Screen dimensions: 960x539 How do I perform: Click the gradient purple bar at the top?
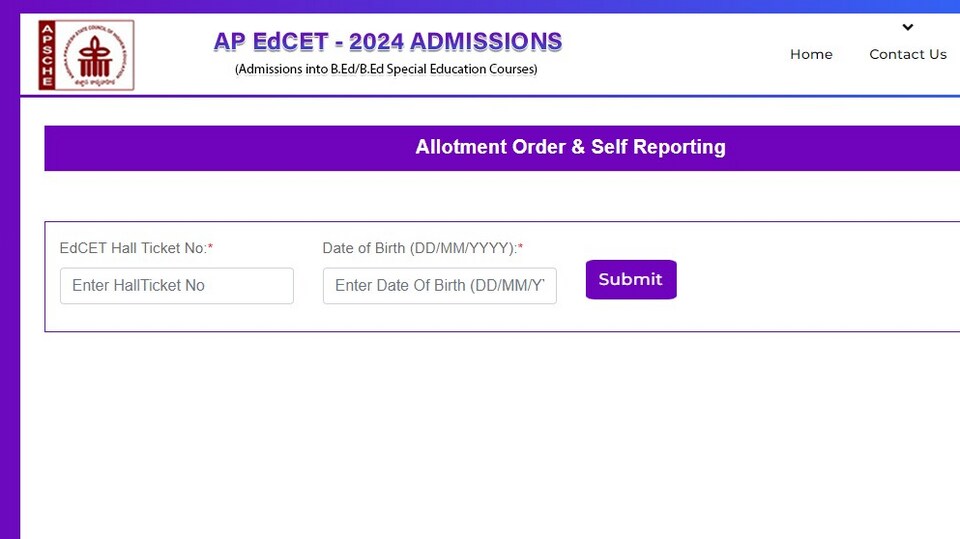tap(480, 6)
